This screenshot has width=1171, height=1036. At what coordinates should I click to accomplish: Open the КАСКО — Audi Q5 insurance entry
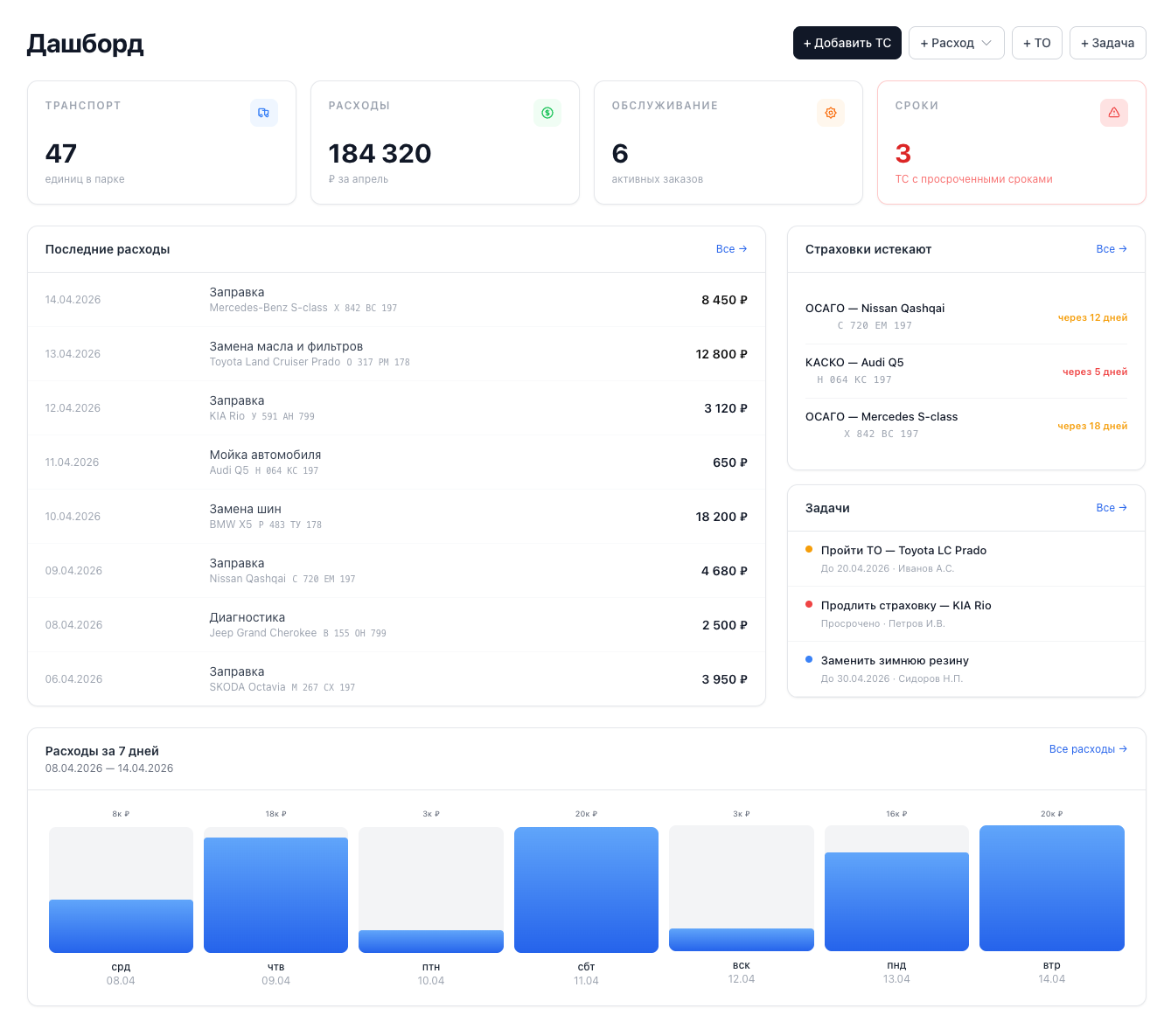tap(966, 371)
